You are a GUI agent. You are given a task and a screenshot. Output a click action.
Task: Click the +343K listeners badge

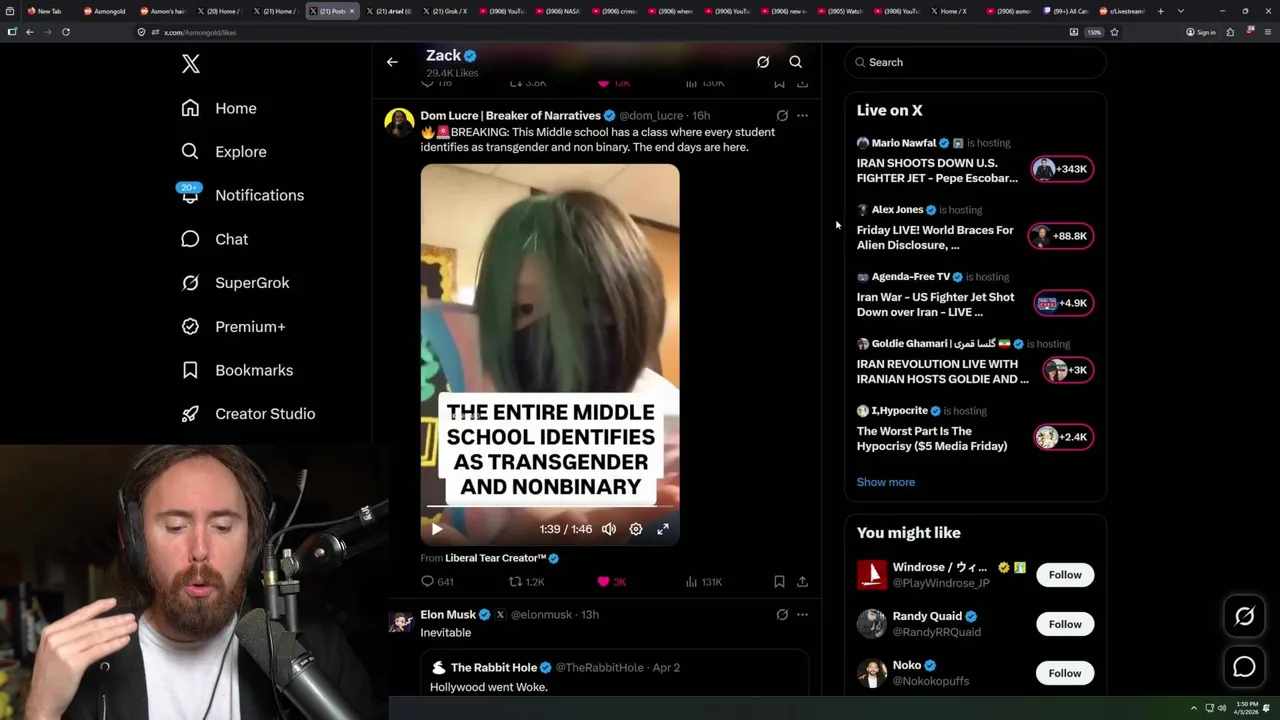click(x=1062, y=169)
